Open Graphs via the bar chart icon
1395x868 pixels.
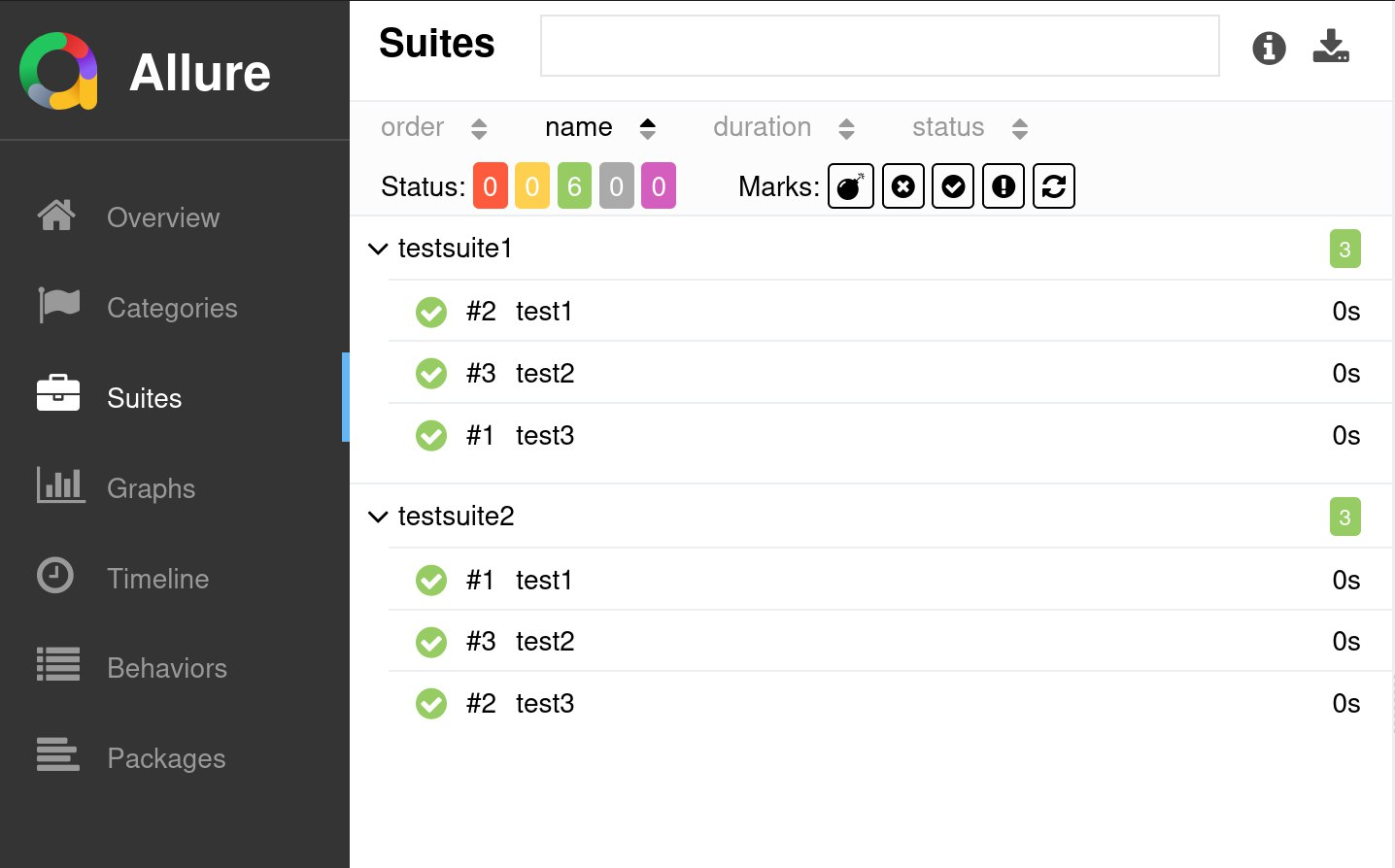(x=60, y=485)
